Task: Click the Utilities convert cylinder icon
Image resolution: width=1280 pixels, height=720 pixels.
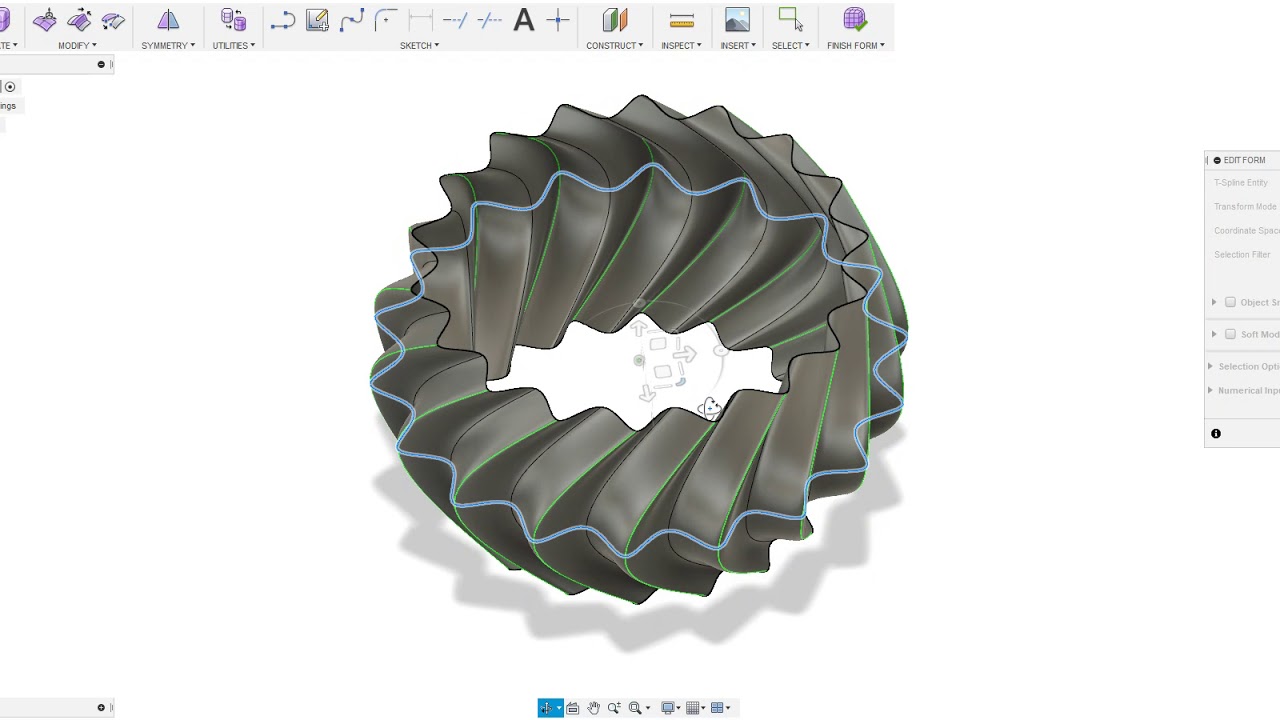Action: click(233, 20)
